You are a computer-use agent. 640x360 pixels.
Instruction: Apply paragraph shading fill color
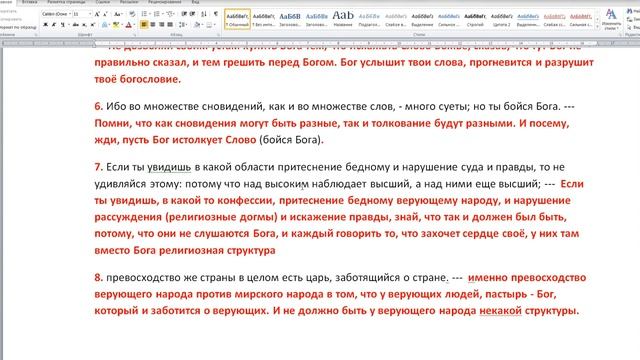(197, 25)
